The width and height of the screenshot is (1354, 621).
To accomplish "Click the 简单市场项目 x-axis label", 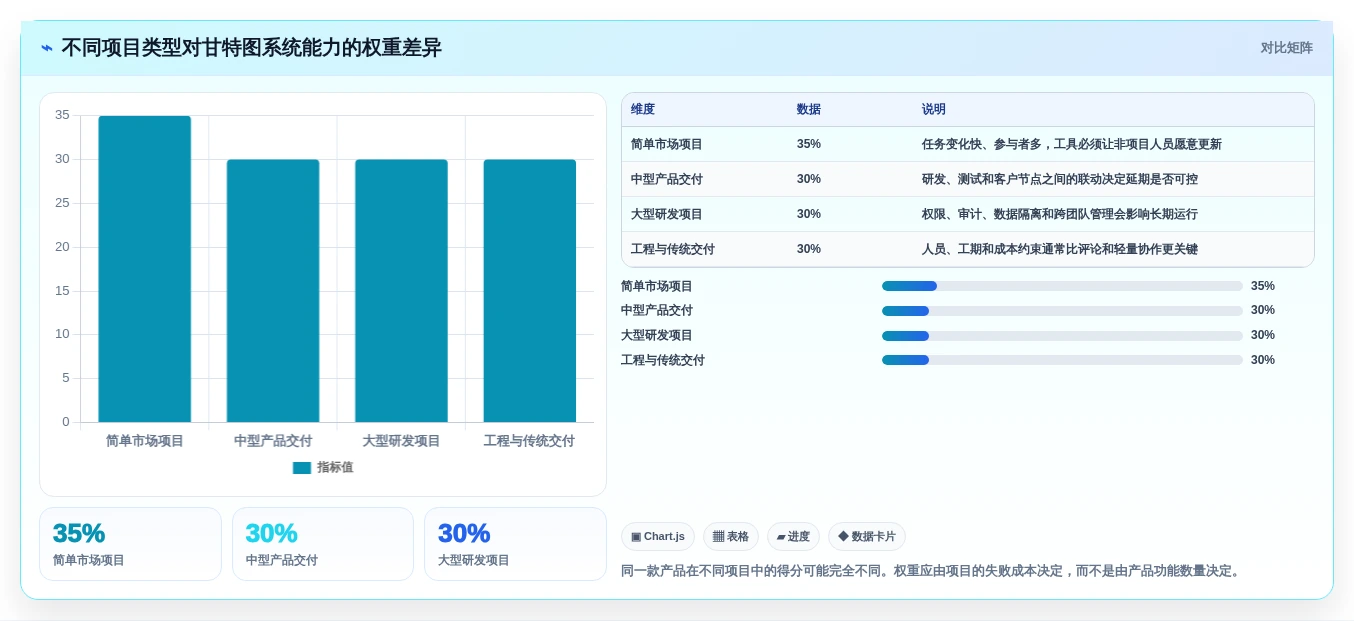I will [145, 441].
